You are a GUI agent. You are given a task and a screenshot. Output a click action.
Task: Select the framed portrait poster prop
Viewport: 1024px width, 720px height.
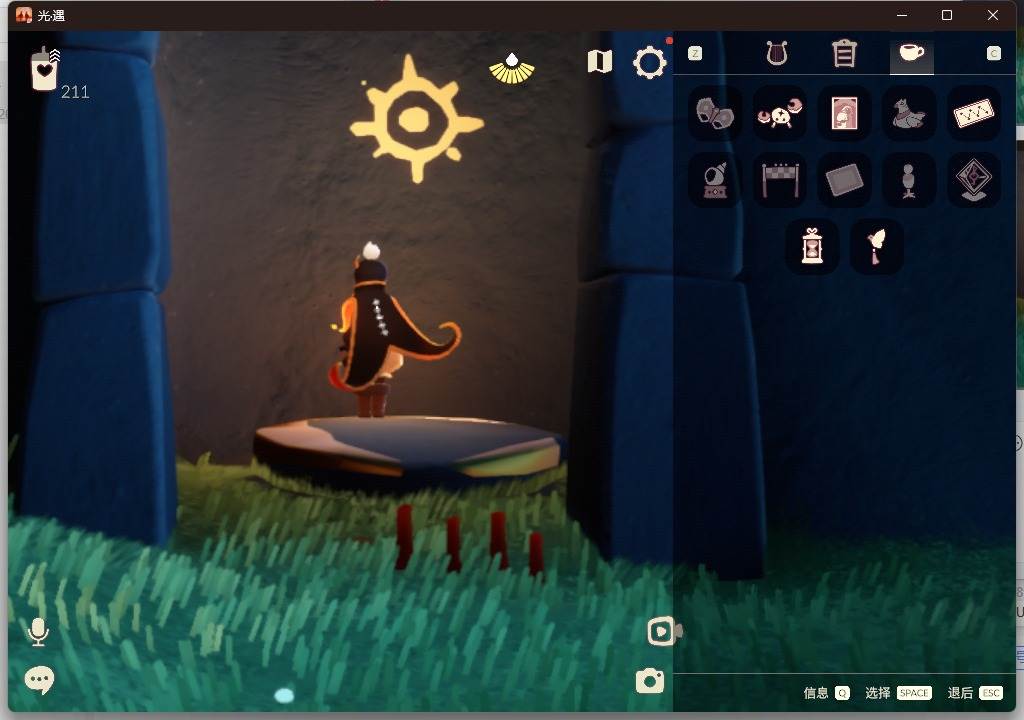[x=844, y=114]
